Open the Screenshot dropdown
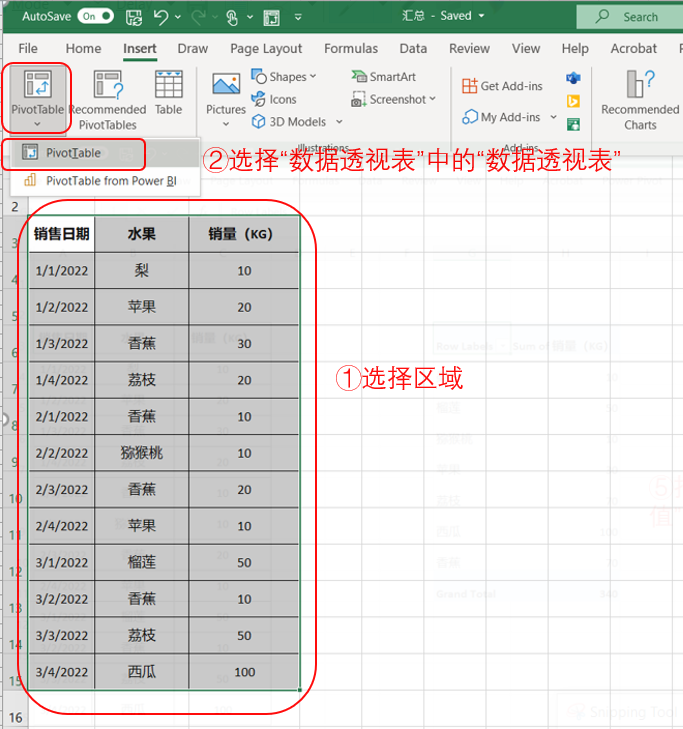This screenshot has width=683, height=729. tap(394, 99)
